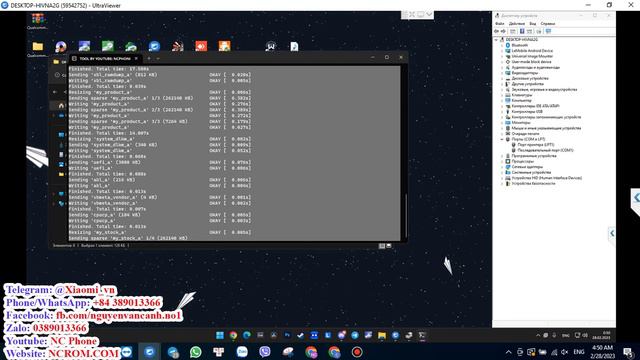Select Порт принтера (LPT1) device
The image size is (640, 360).
[x=536, y=144]
